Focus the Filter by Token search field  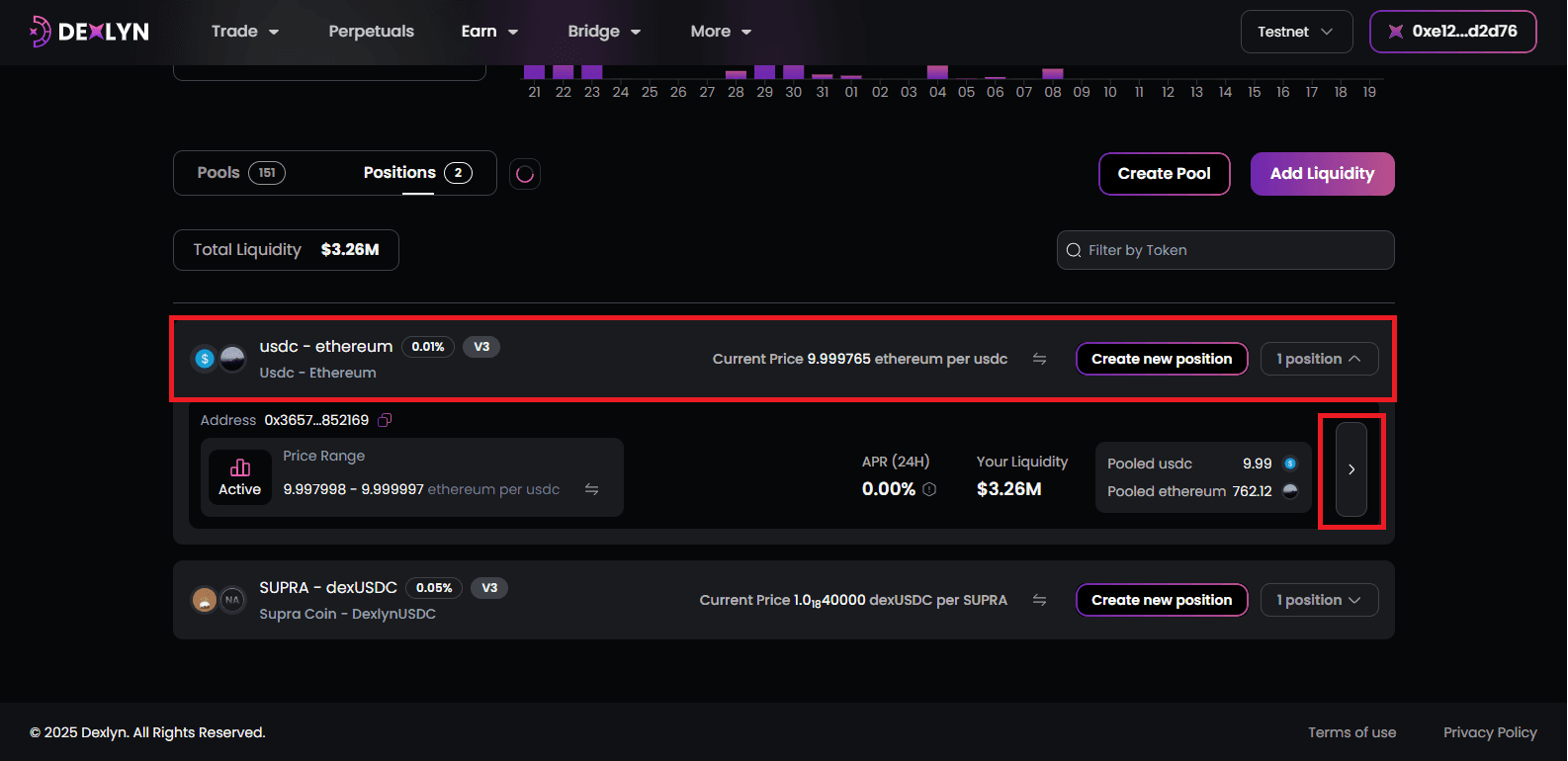(1226, 250)
